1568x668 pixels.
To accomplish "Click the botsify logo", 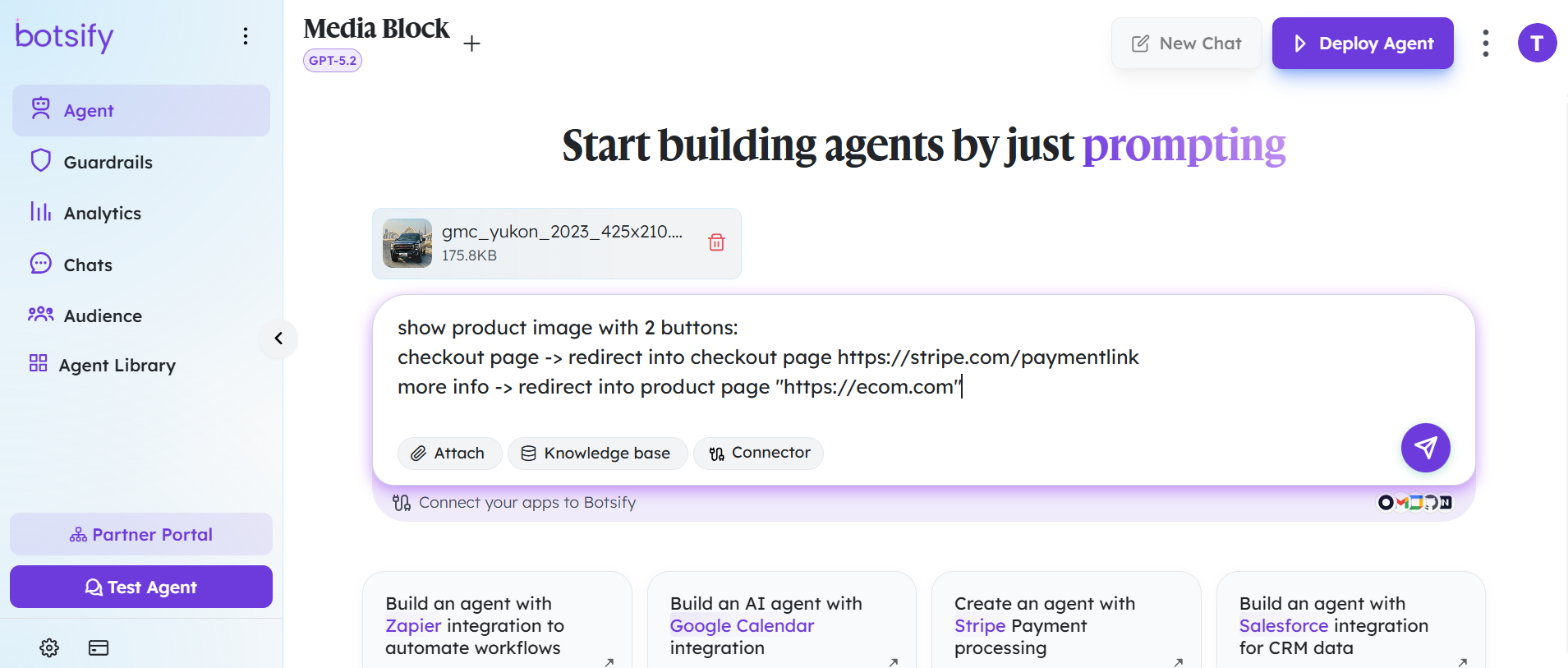I will click(64, 36).
